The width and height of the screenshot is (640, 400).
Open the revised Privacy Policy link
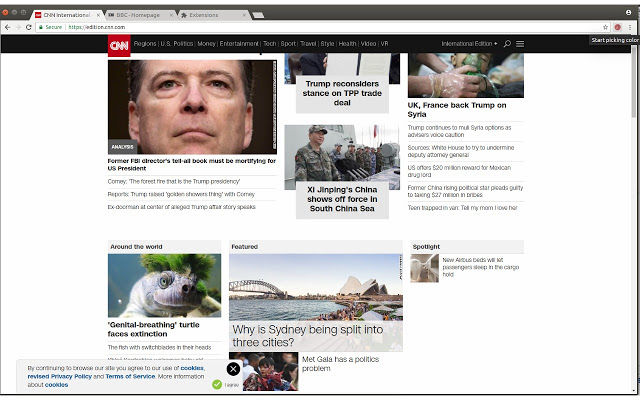(60, 376)
